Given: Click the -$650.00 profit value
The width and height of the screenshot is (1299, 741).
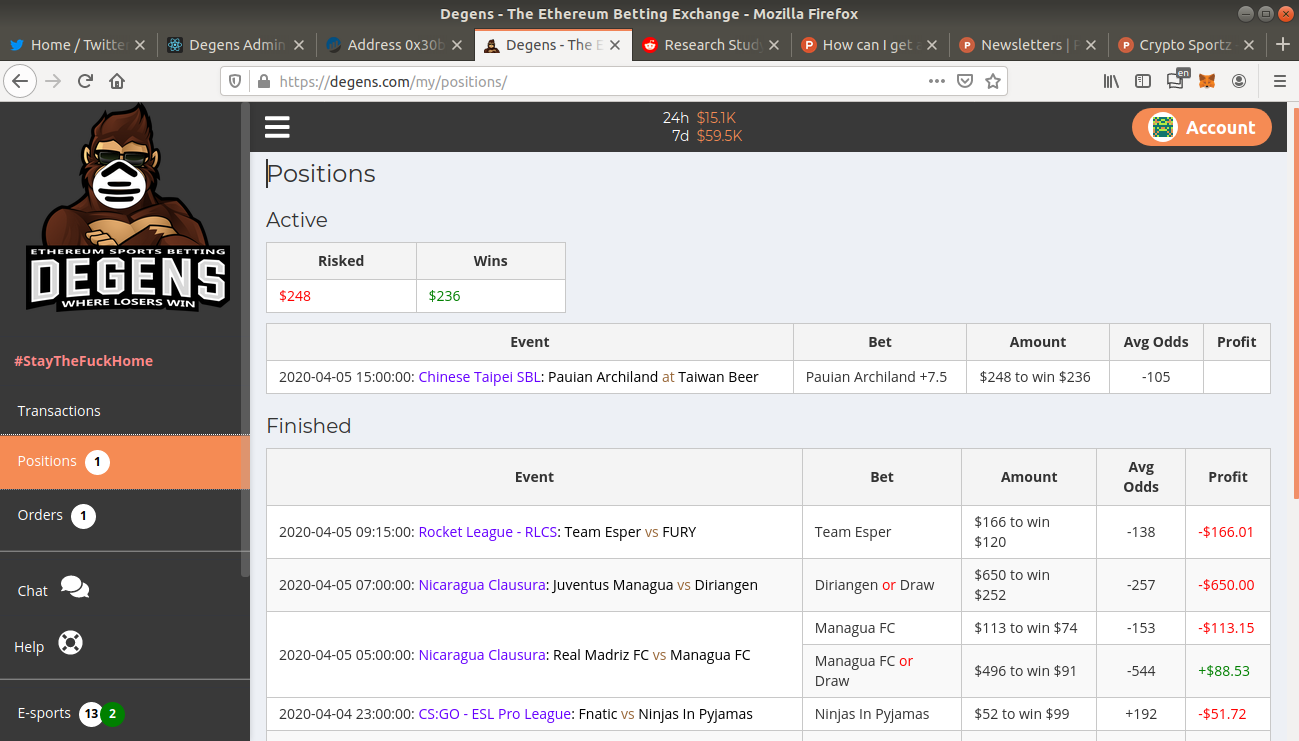Looking at the screenshot, I should pyautogui.click(x=1226, y=585).
